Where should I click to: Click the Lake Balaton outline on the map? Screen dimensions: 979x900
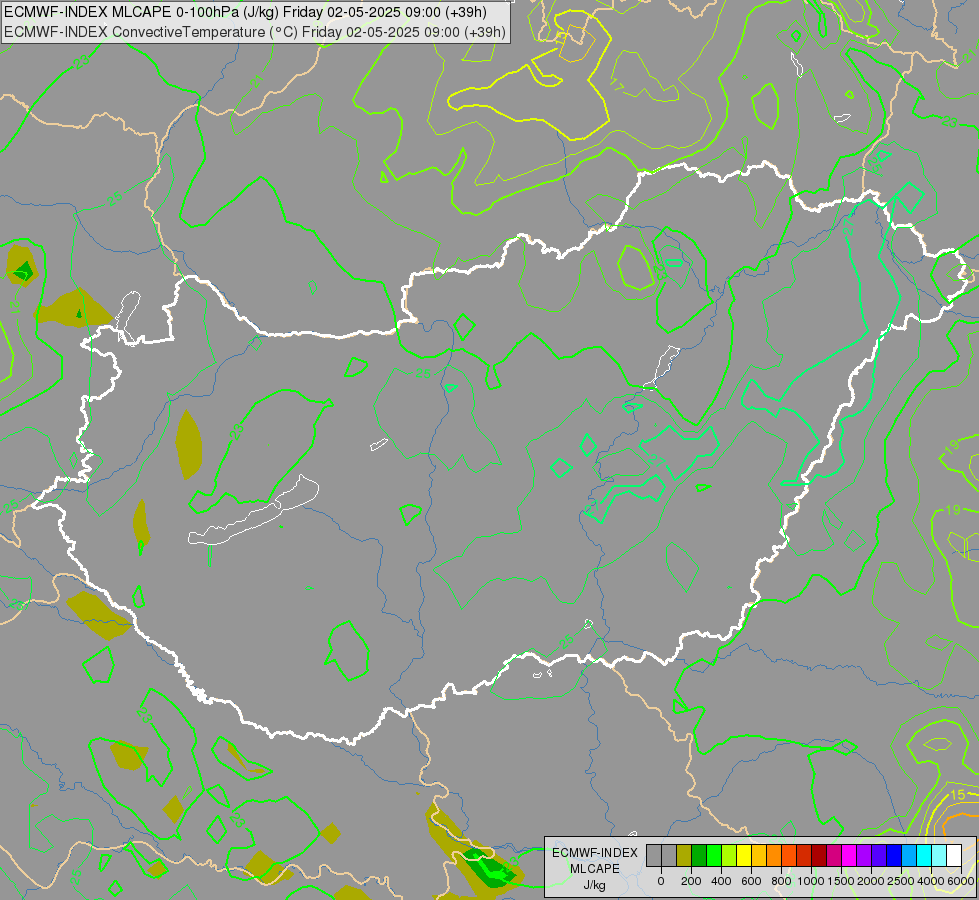point(253,510)
